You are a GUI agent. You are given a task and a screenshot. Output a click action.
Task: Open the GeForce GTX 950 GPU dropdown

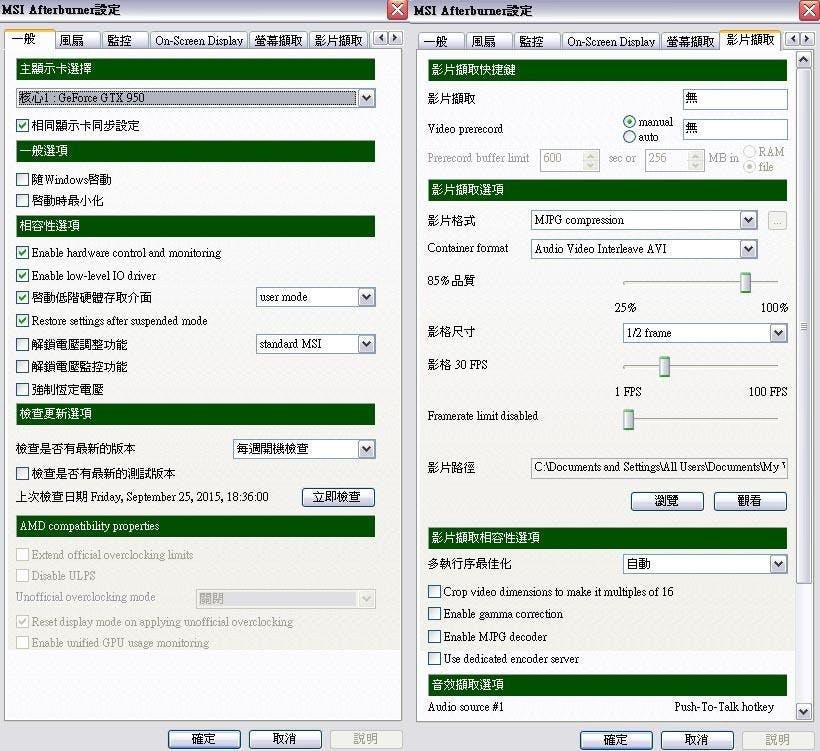196,98
